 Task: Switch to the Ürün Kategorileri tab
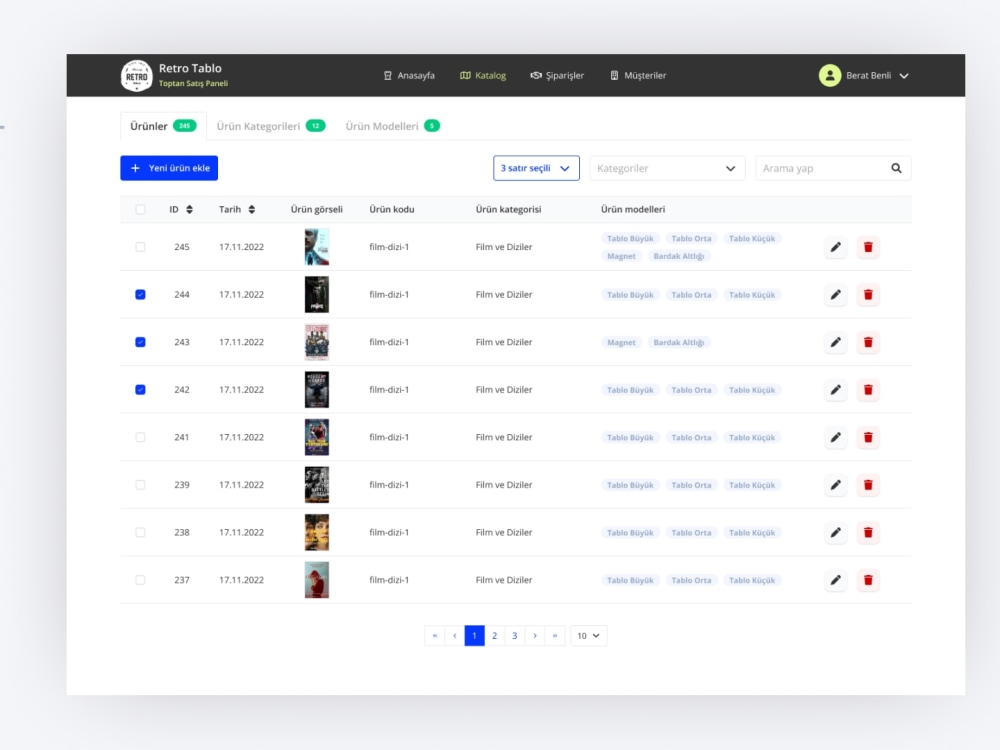(x=271, y=126)
